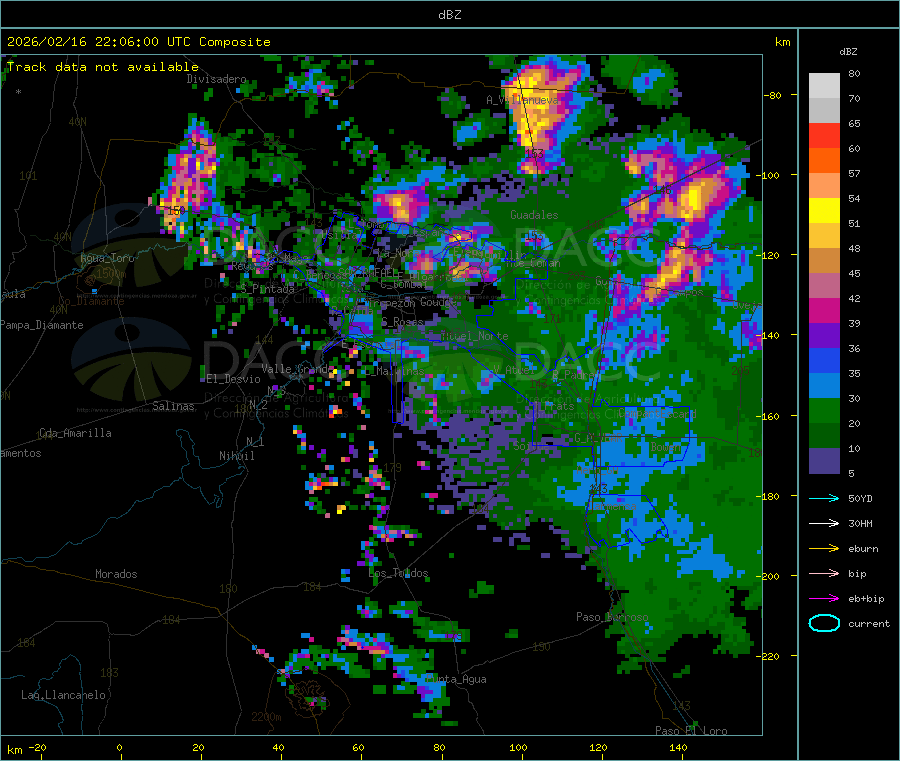The width and height of the screenshot is (900, 761).
Task: Click the timestamp '2026/02/16 22:06:00 UTC Composite'
Action: click(138, 42)
